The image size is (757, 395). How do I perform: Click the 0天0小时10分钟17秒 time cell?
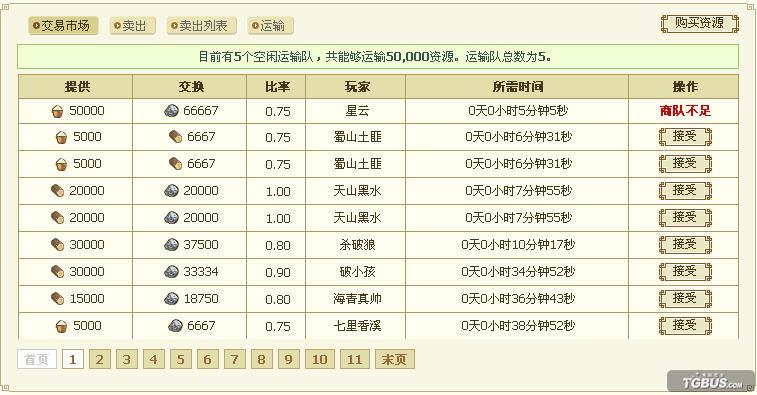[518, 245]
